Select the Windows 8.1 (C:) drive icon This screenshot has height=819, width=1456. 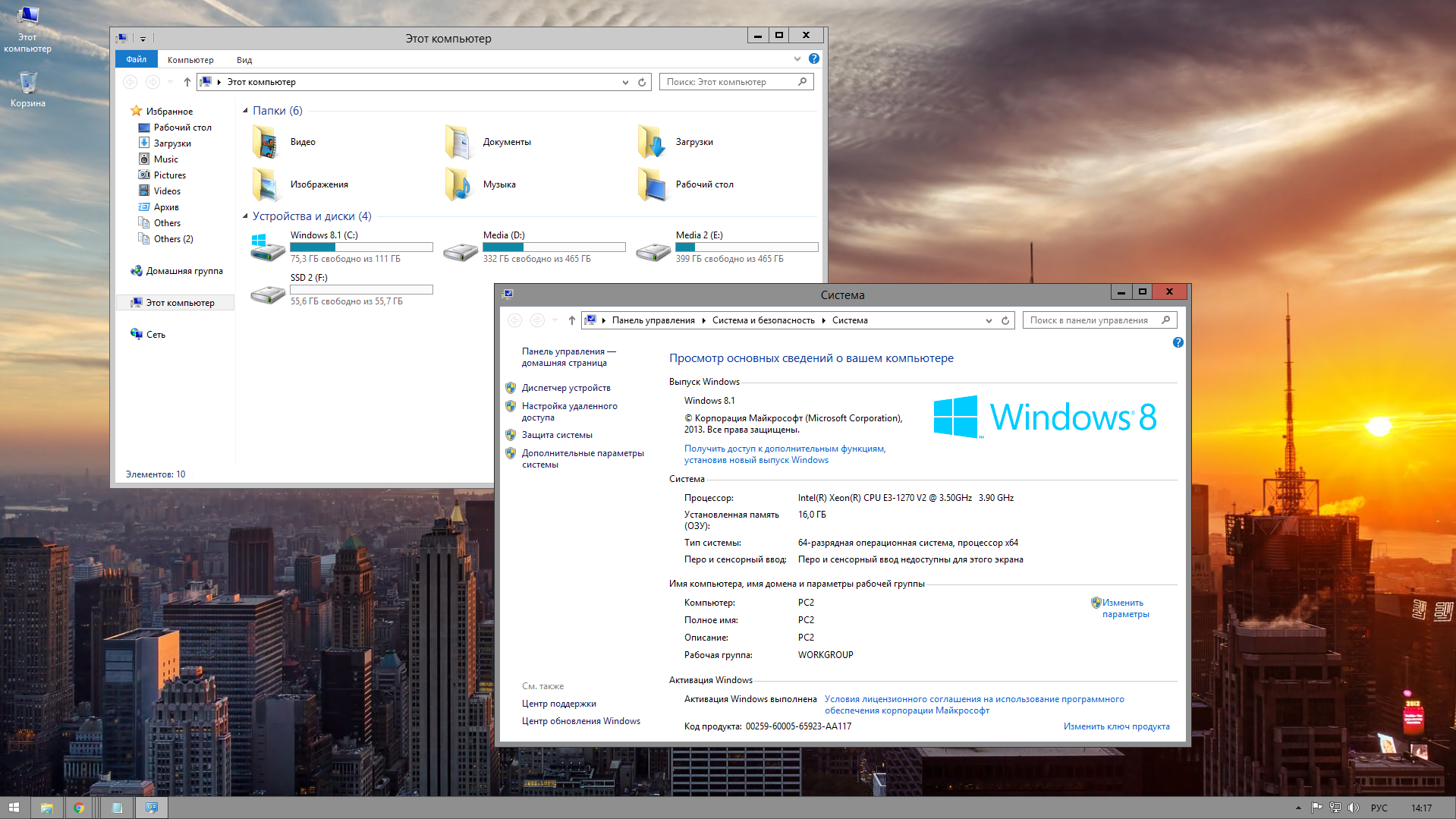tap(267, 247)
